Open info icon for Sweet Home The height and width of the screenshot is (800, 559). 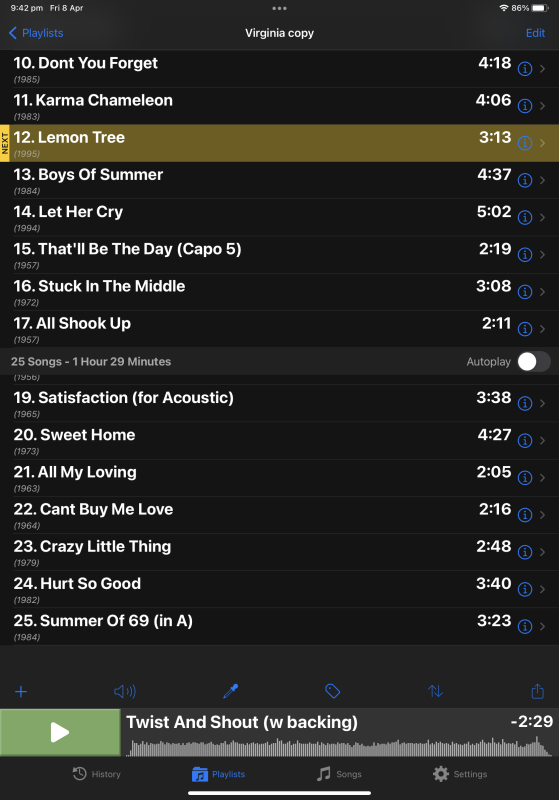coord(525,440)
